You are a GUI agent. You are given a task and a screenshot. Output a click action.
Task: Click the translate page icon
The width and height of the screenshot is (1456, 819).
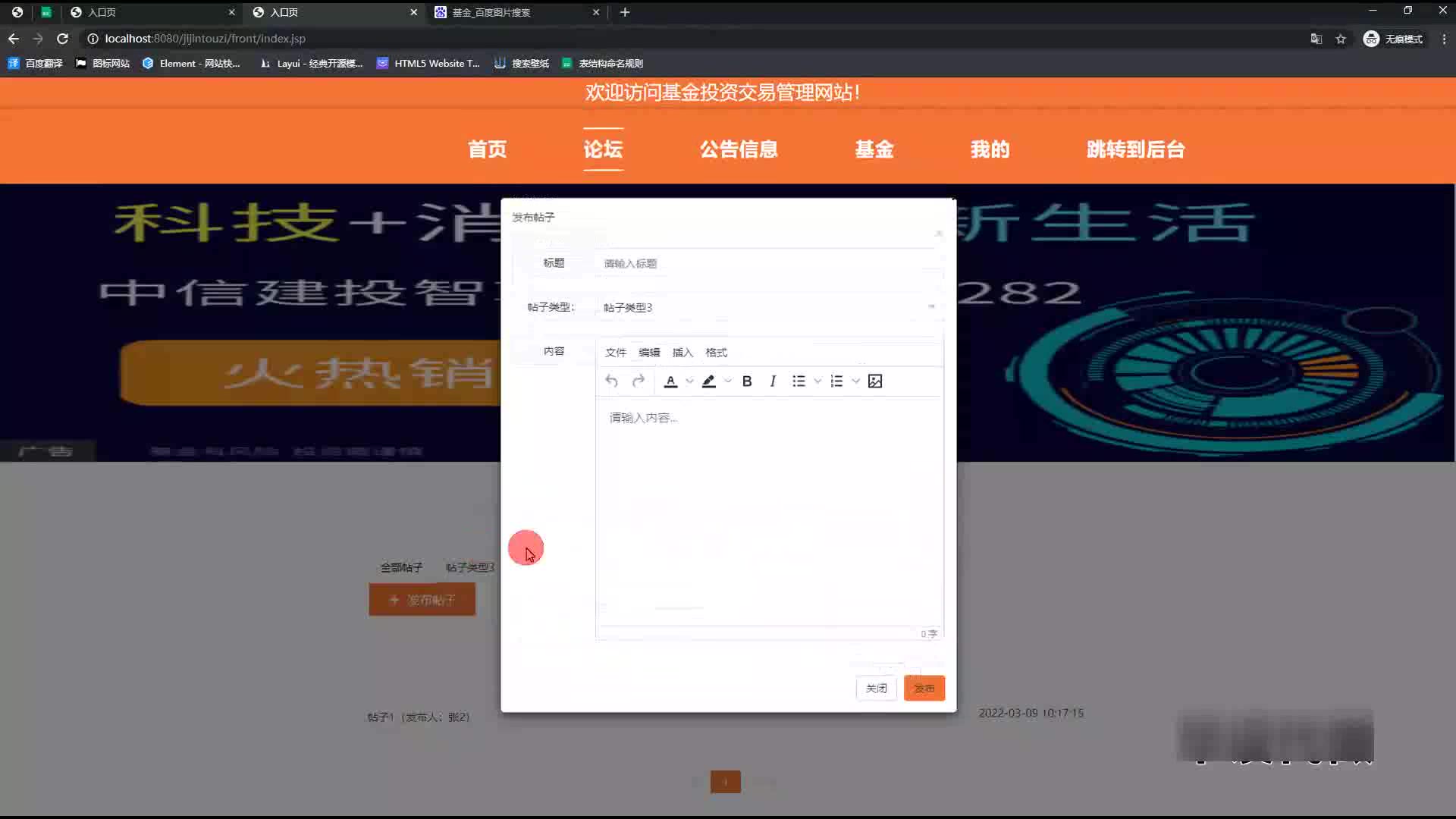1316,39
